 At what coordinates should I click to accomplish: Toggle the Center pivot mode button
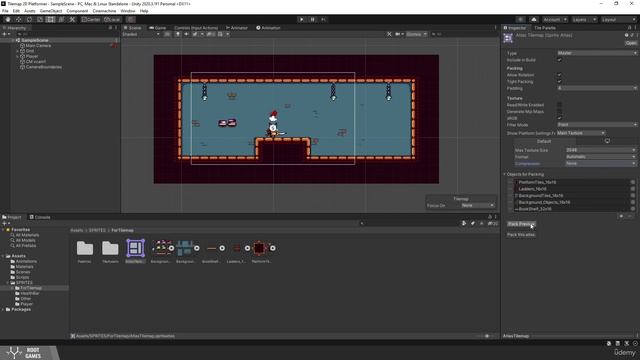click(91, 19)
